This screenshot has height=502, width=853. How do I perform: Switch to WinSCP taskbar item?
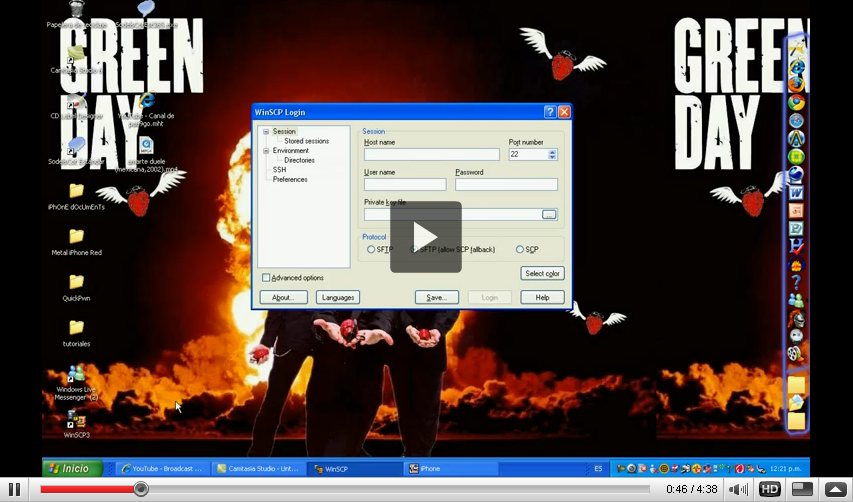pos(355,468)
